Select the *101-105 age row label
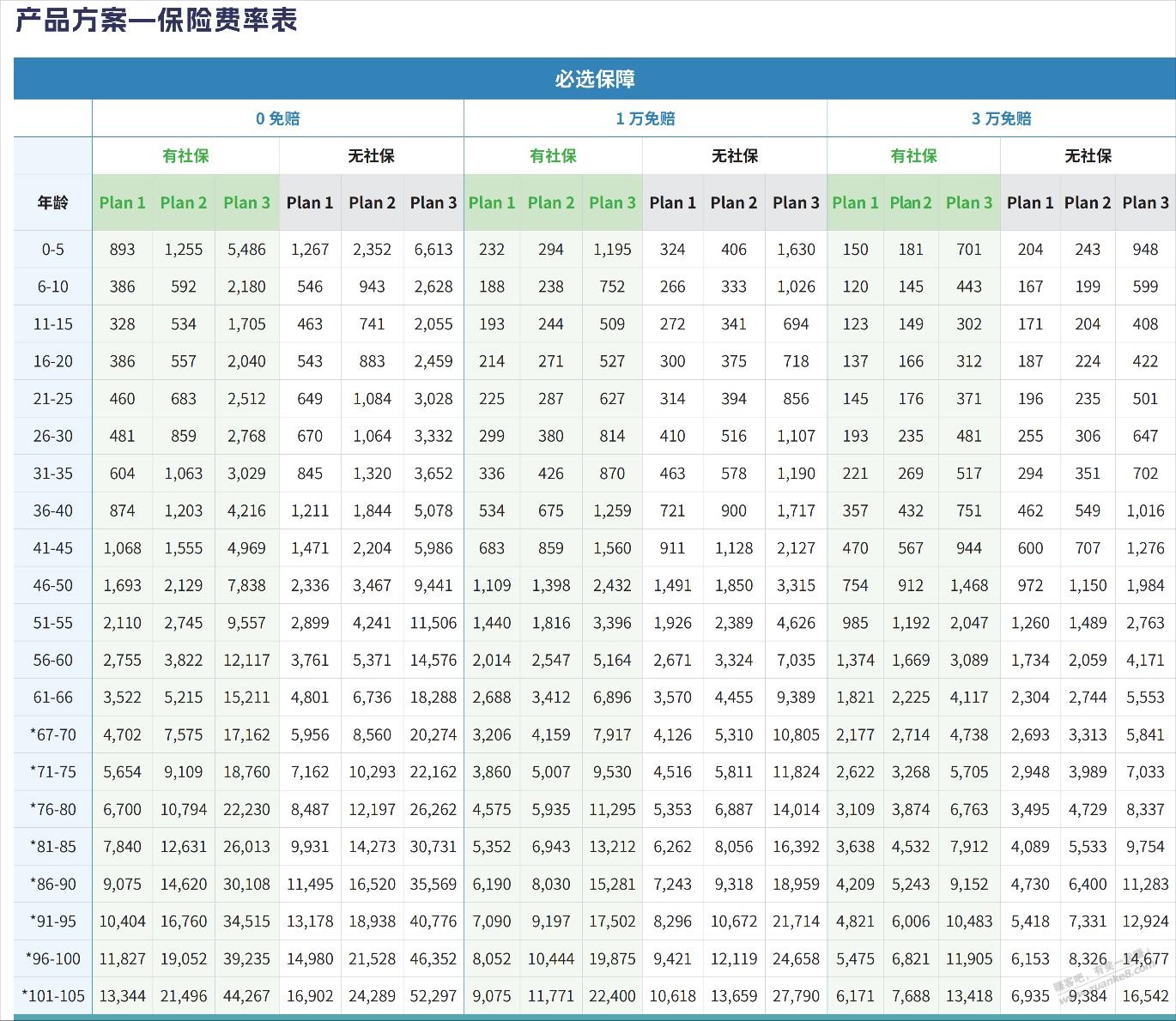Screen dimensions: 1176x1021 [x=52, y=996]
